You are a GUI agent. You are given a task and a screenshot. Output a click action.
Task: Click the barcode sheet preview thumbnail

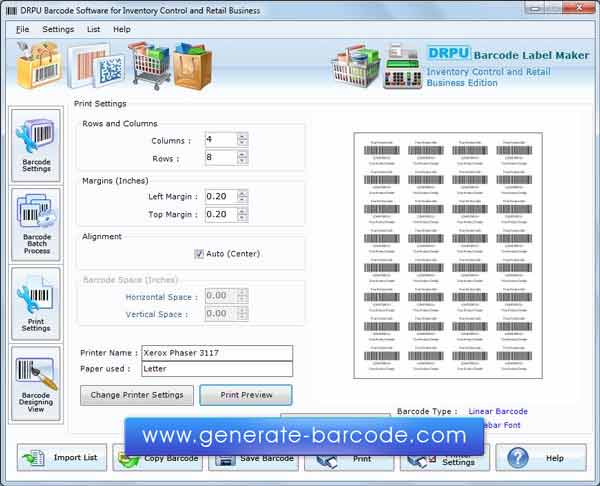(x=448, y=256)
